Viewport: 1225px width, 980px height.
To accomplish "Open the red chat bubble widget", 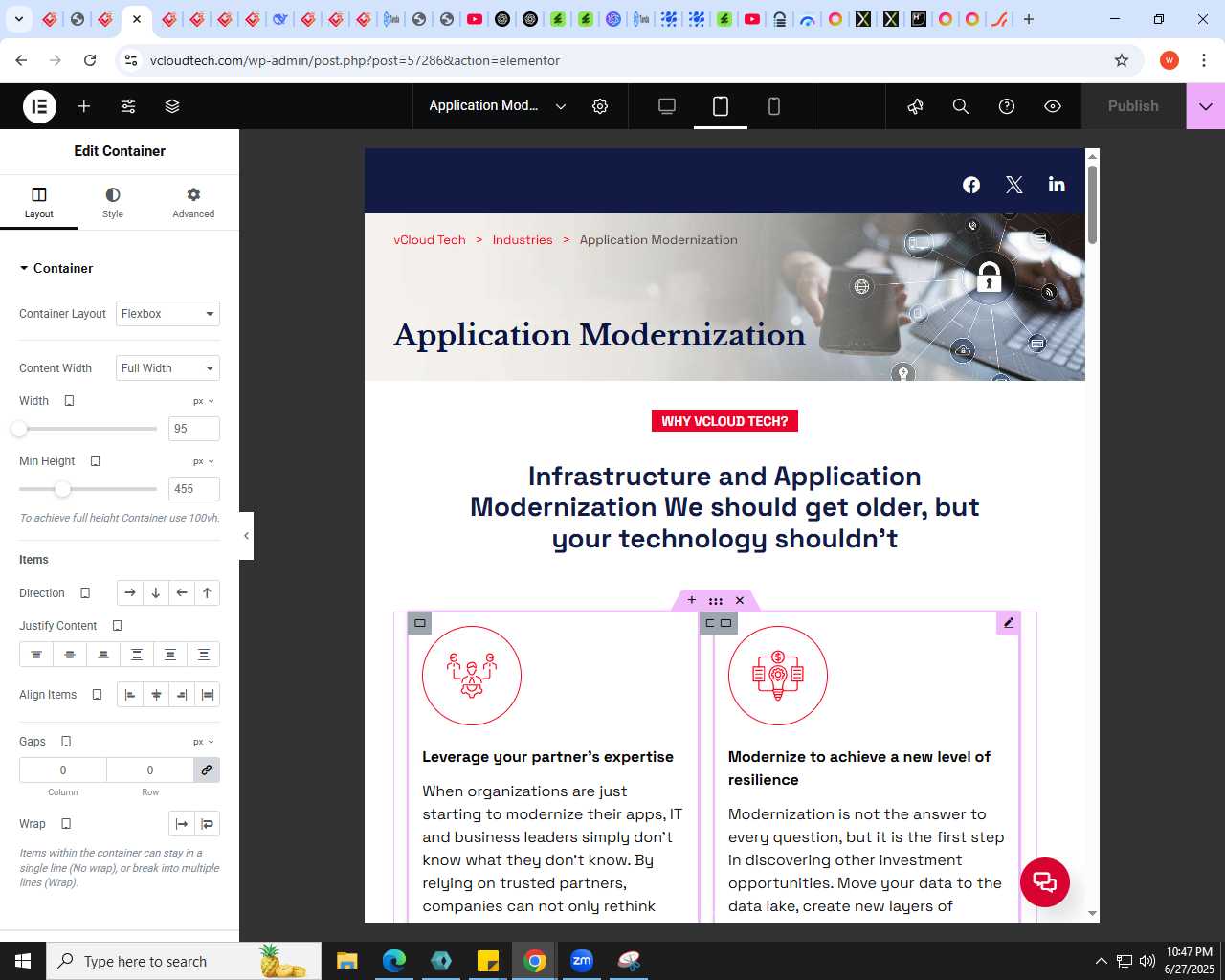I will 1044,882.
